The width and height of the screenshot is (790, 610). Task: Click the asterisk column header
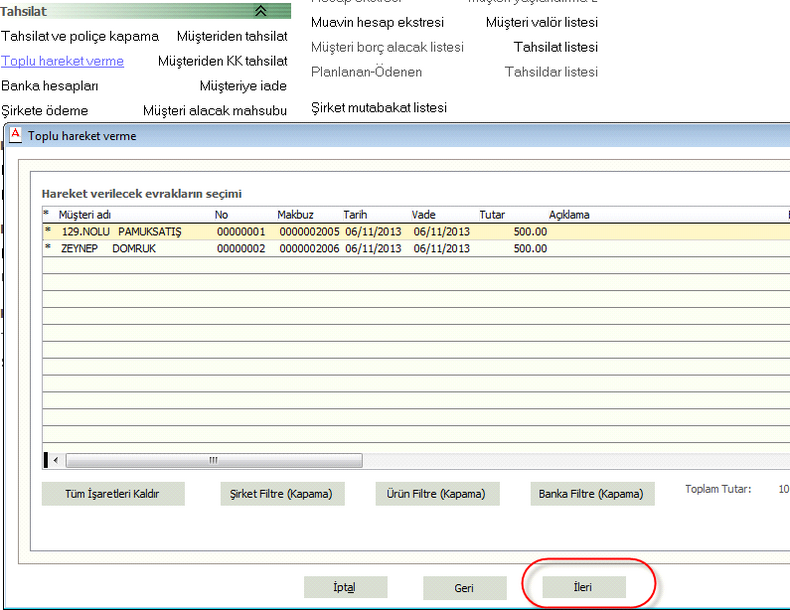pos(47,214)
